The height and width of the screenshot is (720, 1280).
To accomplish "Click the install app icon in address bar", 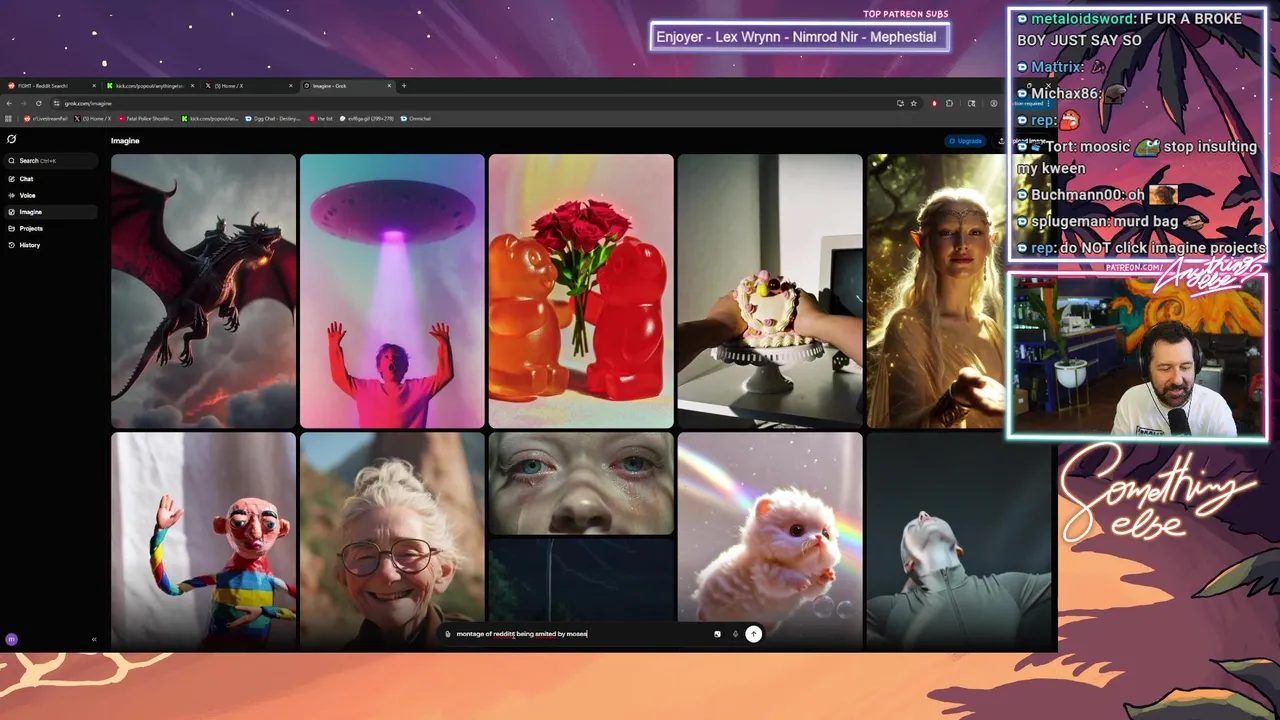I will click(900, 103).
